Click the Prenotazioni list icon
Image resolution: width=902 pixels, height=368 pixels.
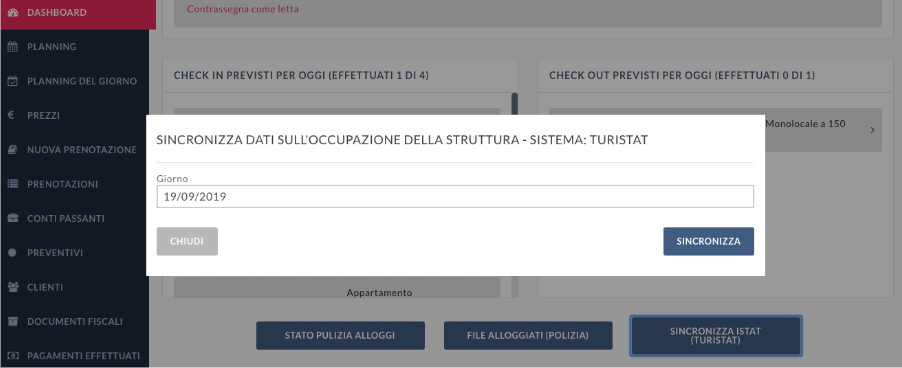coord(13,184)
